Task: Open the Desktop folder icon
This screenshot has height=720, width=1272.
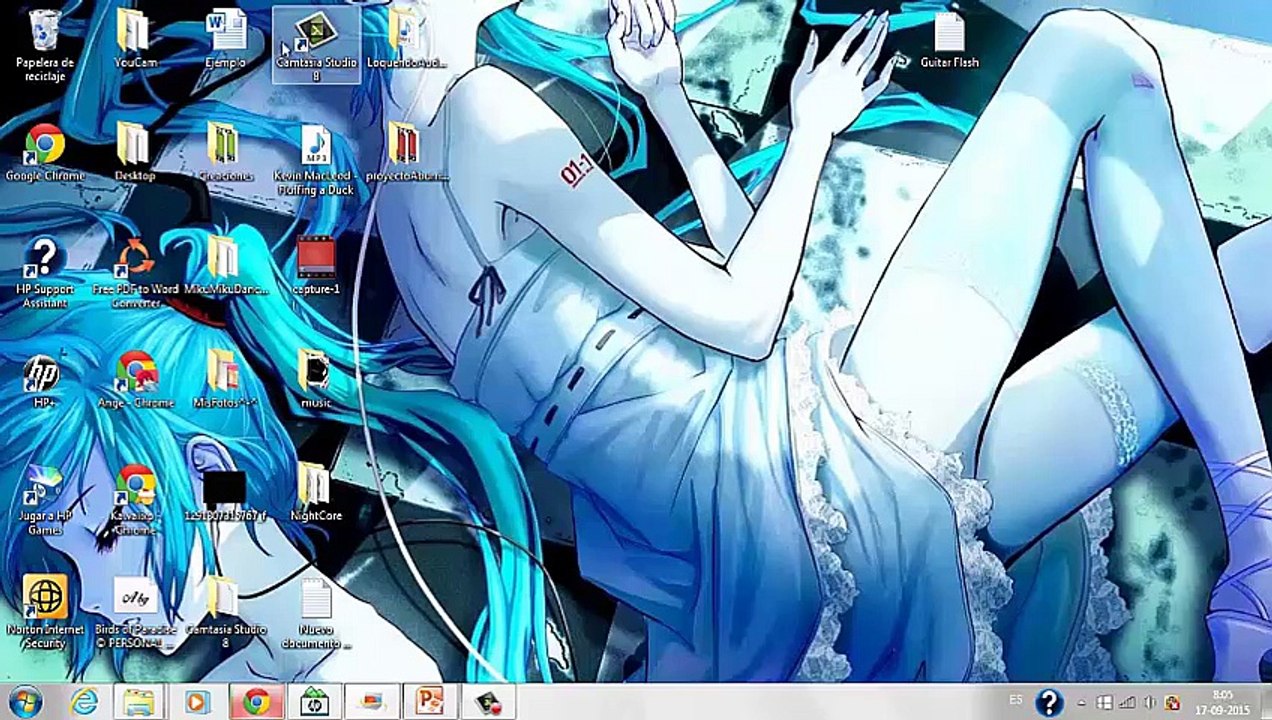Action: [x=135, y=152]
